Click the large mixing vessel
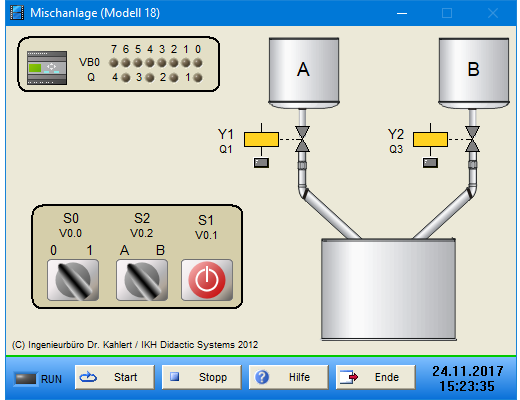 click(388, 289)
